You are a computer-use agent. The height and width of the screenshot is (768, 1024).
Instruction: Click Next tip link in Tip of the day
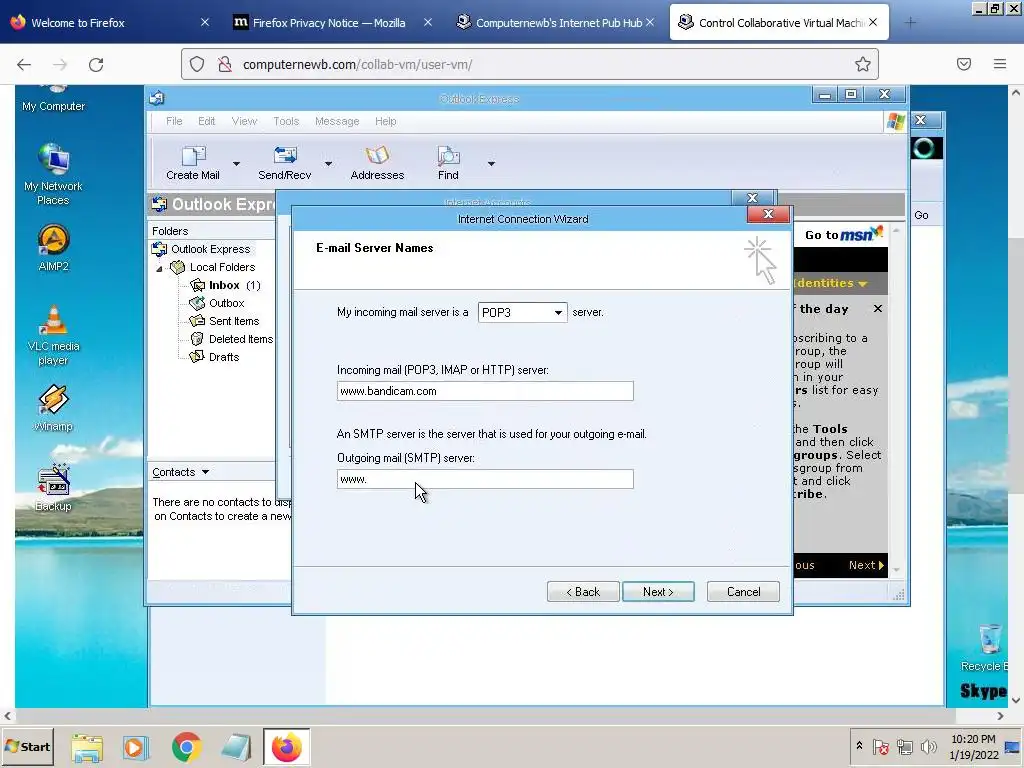866,566
